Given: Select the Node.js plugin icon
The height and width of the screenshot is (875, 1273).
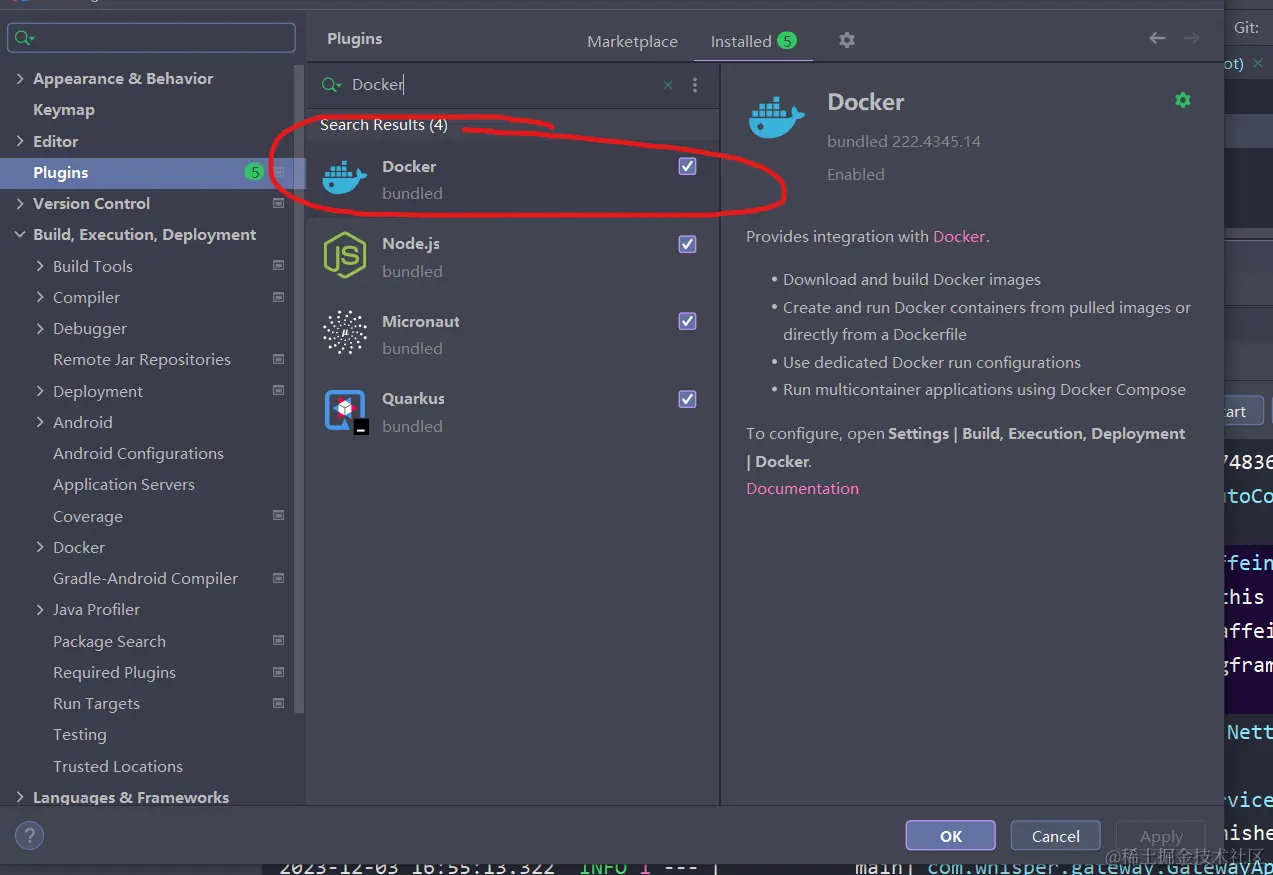Looking at the screenshot, I should point(344,256).
